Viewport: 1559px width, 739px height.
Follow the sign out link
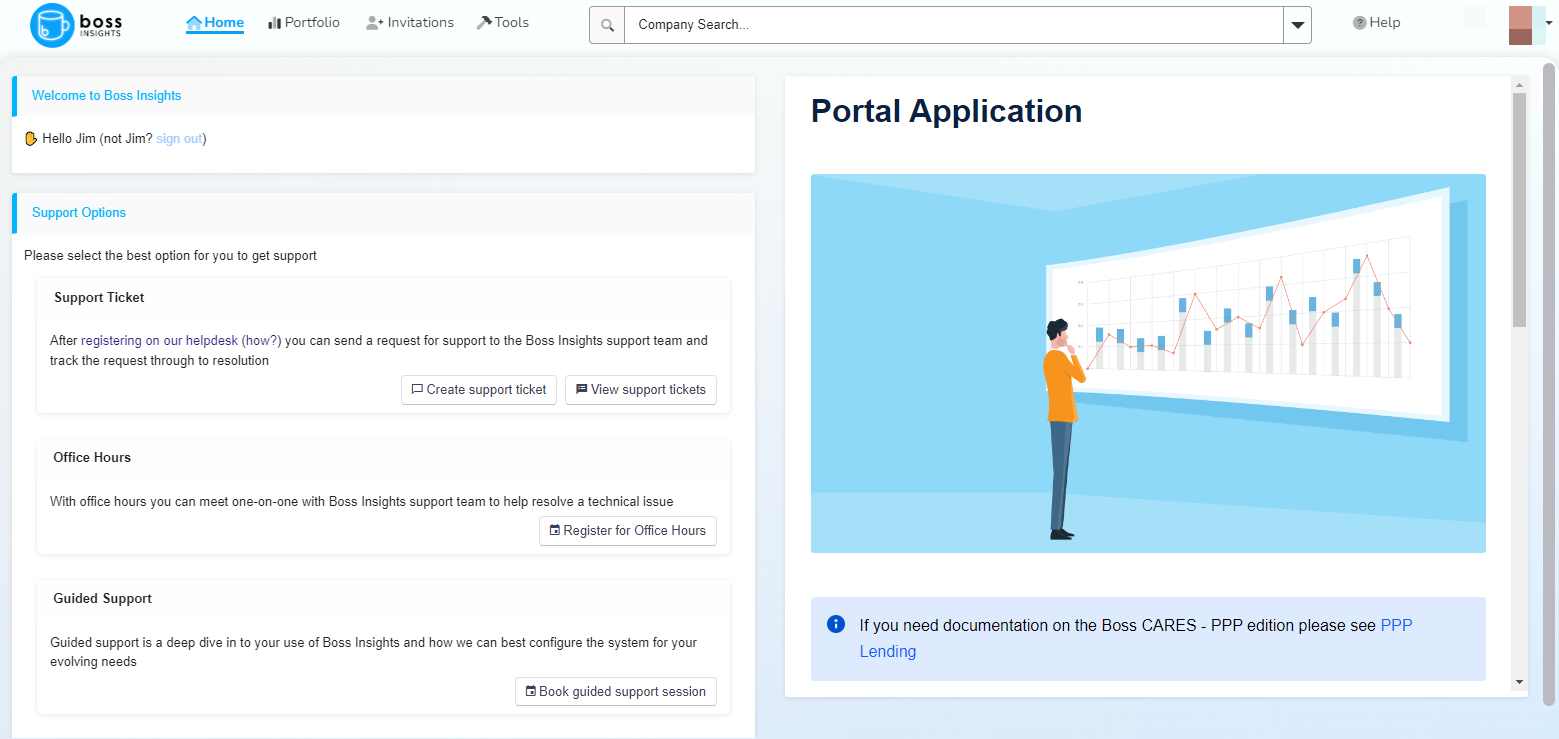coord(179,139)
